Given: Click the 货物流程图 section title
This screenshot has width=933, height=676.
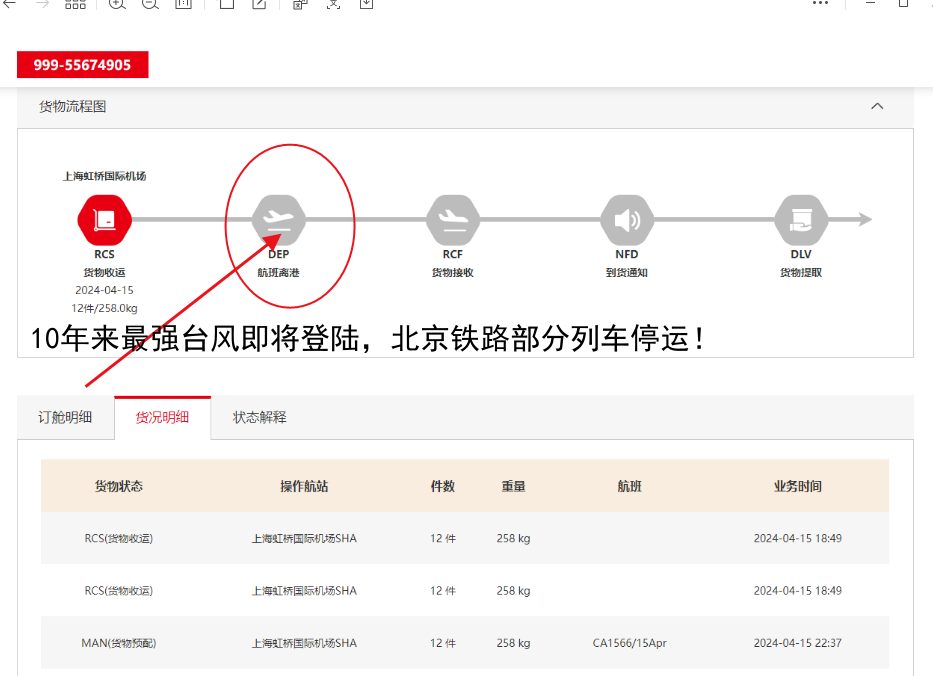Looking at the screenshot, I should point(73,106).
